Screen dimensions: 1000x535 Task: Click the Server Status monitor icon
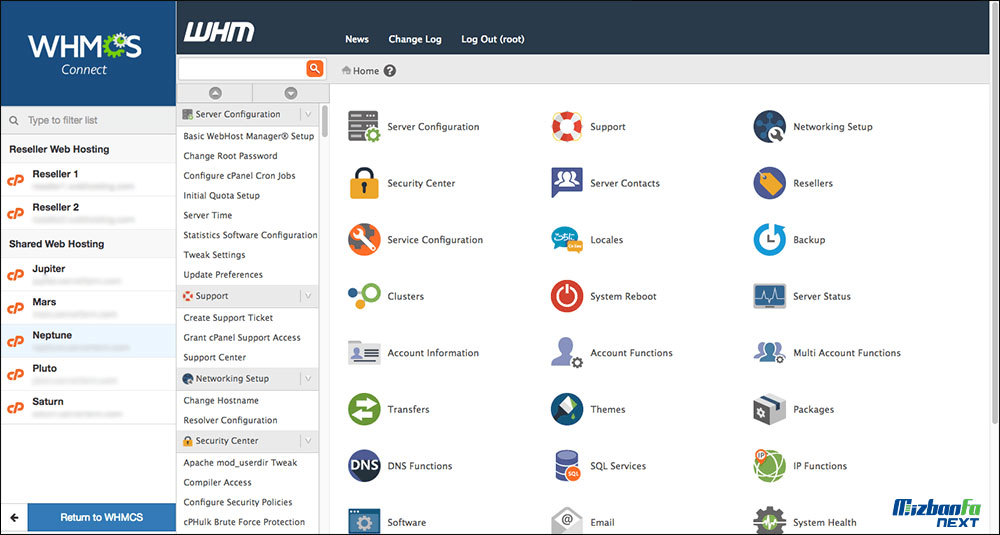[x=769, y=296]
